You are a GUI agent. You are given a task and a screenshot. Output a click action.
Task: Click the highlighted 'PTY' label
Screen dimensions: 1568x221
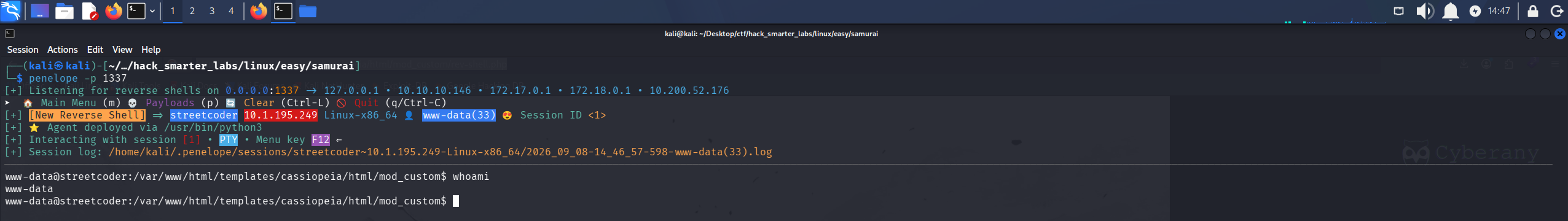[229, 140]
